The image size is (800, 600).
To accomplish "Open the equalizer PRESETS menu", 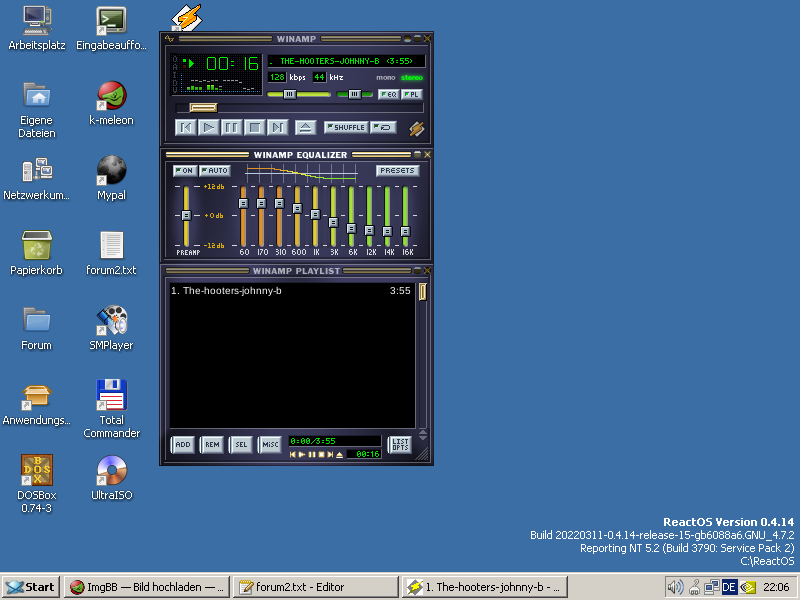I will point(397,170).
